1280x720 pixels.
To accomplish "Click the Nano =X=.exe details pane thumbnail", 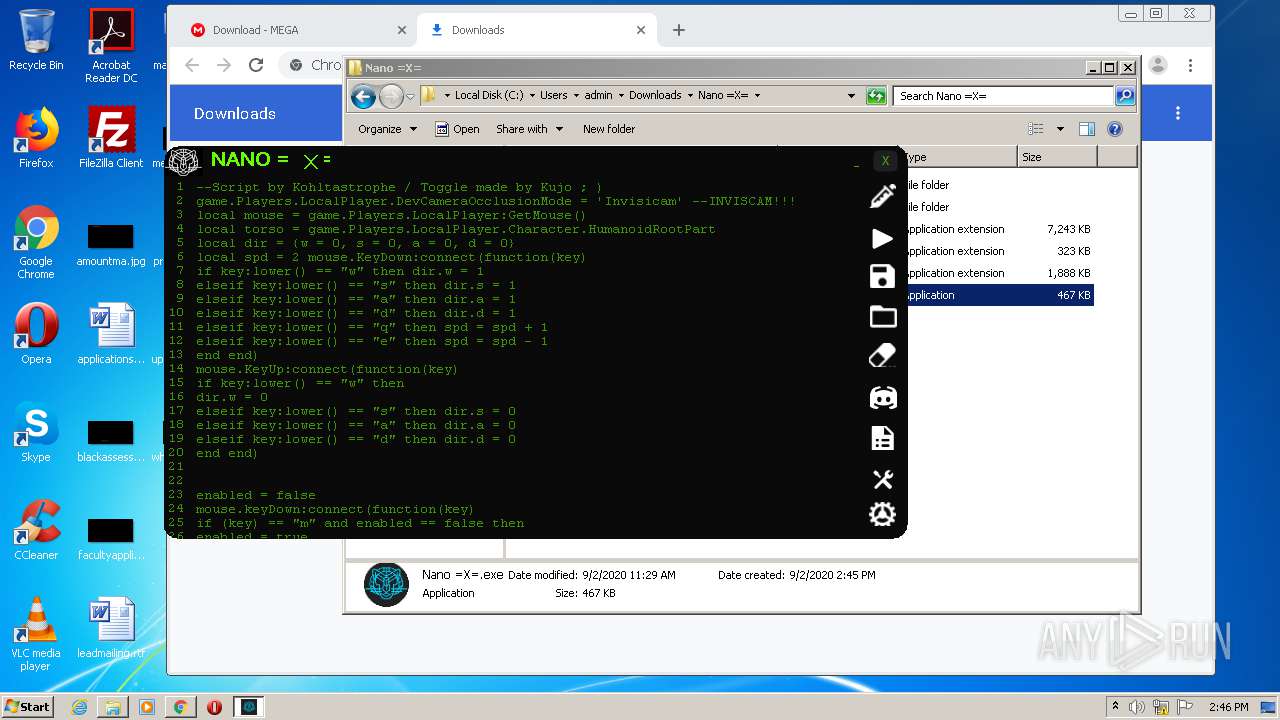I will (x=386, y=585).
